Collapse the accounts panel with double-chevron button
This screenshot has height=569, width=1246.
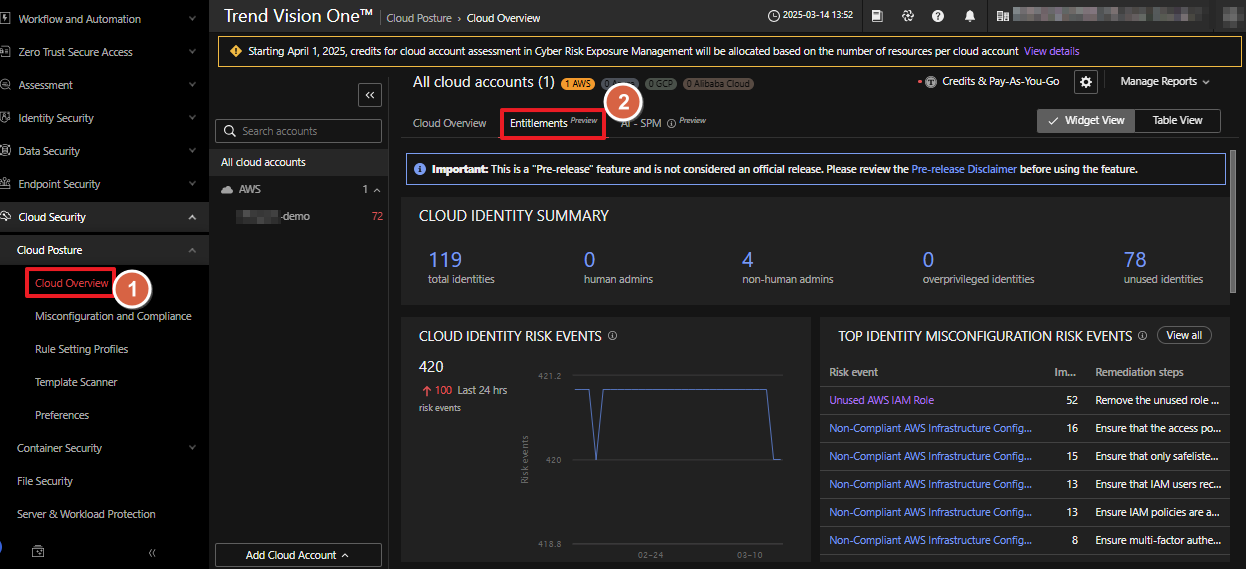point(370,95)
